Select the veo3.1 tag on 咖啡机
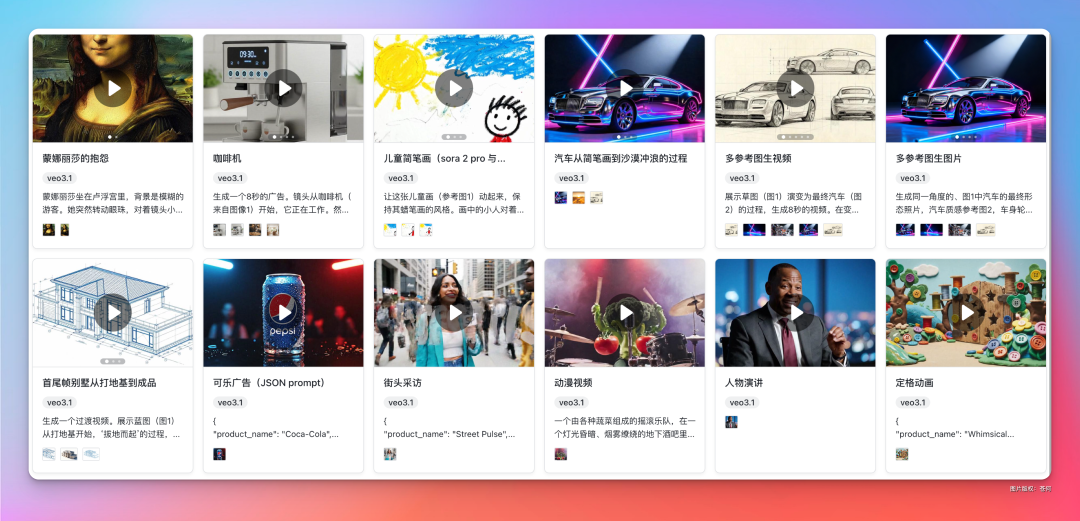Screen dimensions: 1080x521 pos(229,178)
